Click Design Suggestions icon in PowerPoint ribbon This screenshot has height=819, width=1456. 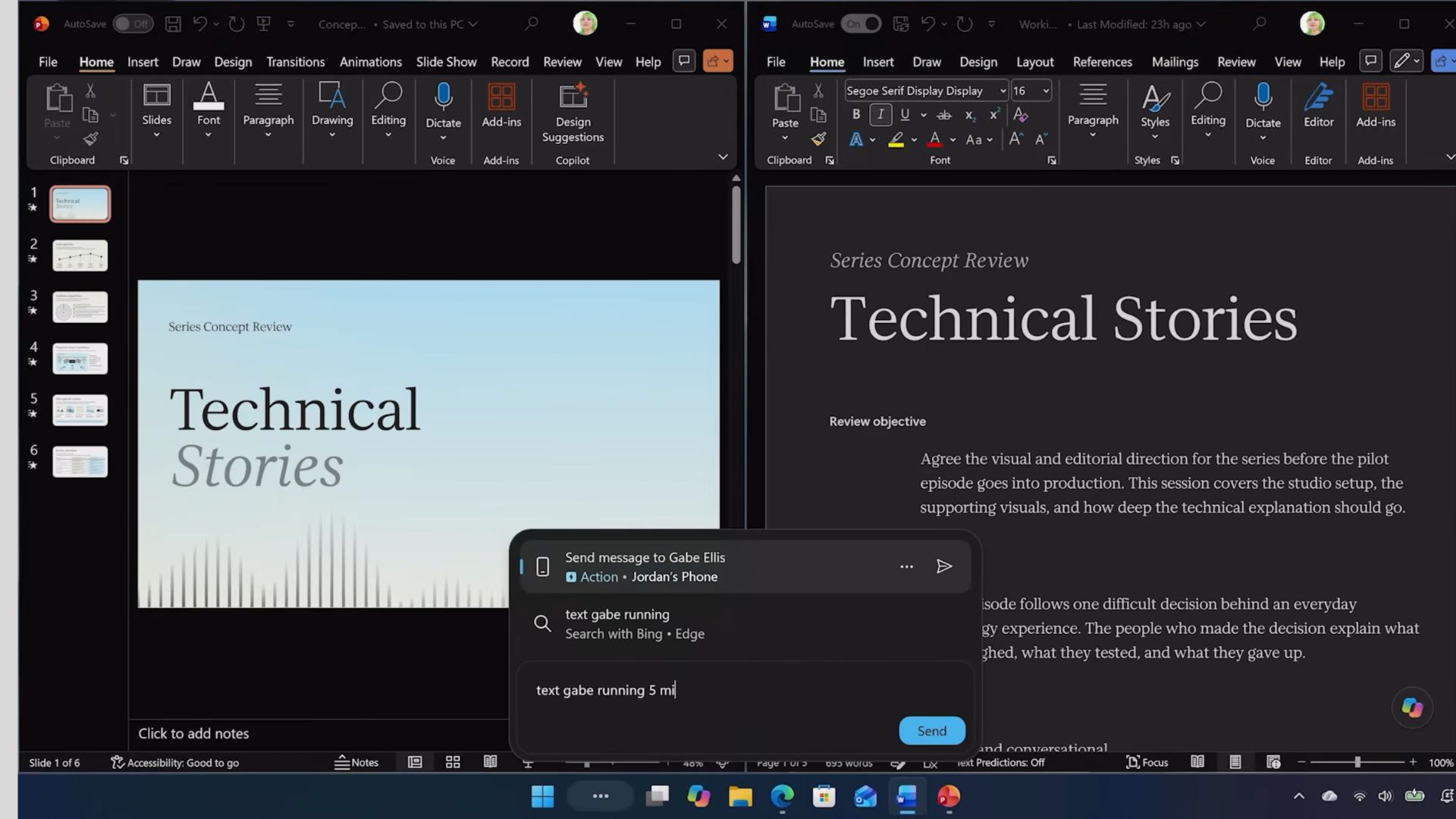pos(573,97)
